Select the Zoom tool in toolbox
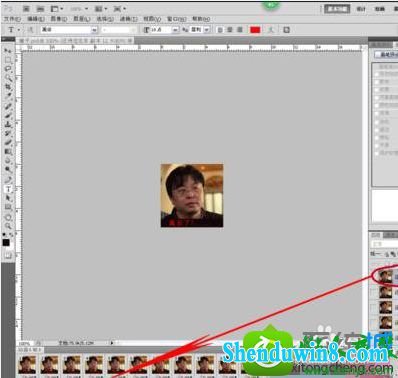This screenshot has width=398, height=378. coord(8,226)
